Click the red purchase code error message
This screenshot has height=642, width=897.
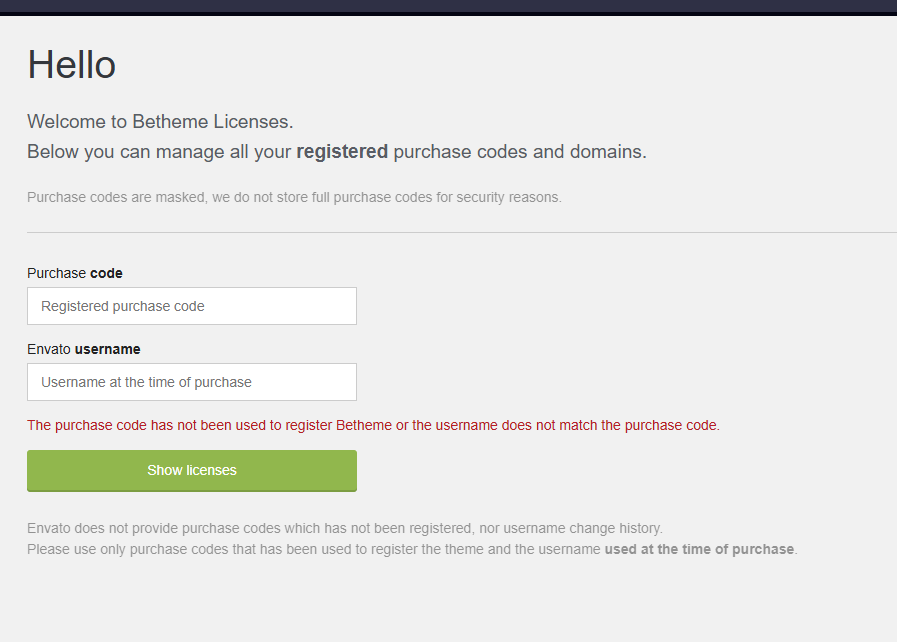373,425
